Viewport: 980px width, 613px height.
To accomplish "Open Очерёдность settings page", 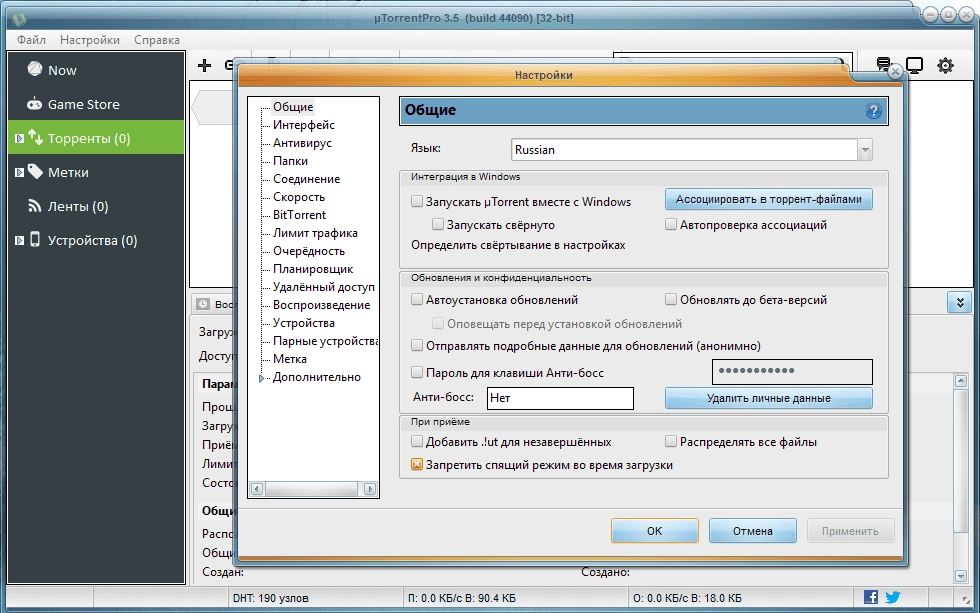I will tap(309, 251).
